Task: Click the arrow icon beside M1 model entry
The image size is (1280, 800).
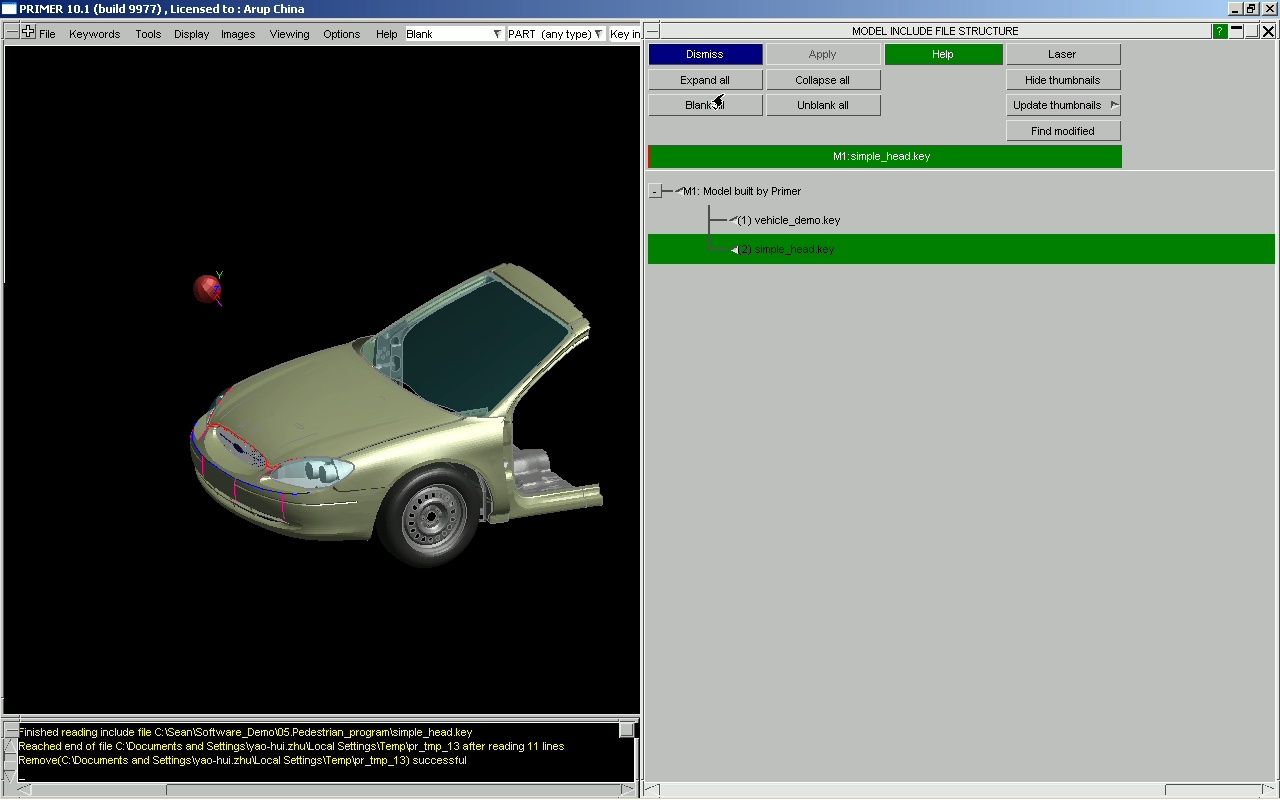Action: (679, 190)
